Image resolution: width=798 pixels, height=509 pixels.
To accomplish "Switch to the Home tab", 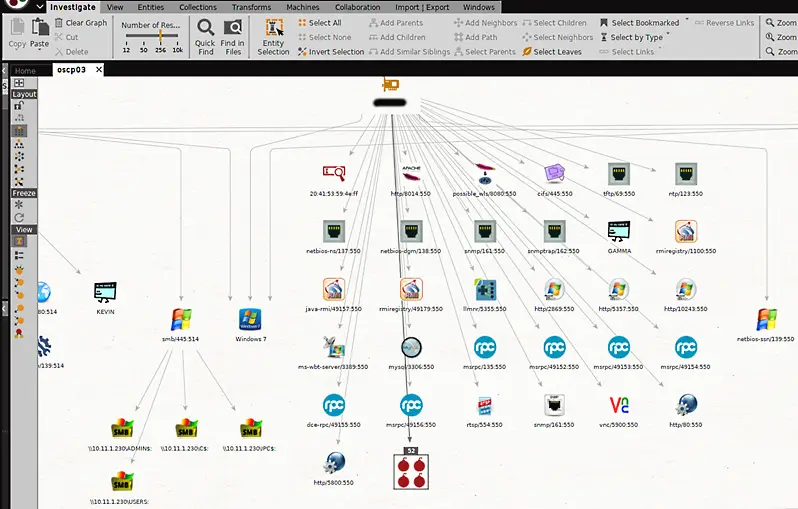I will point(25,71).
